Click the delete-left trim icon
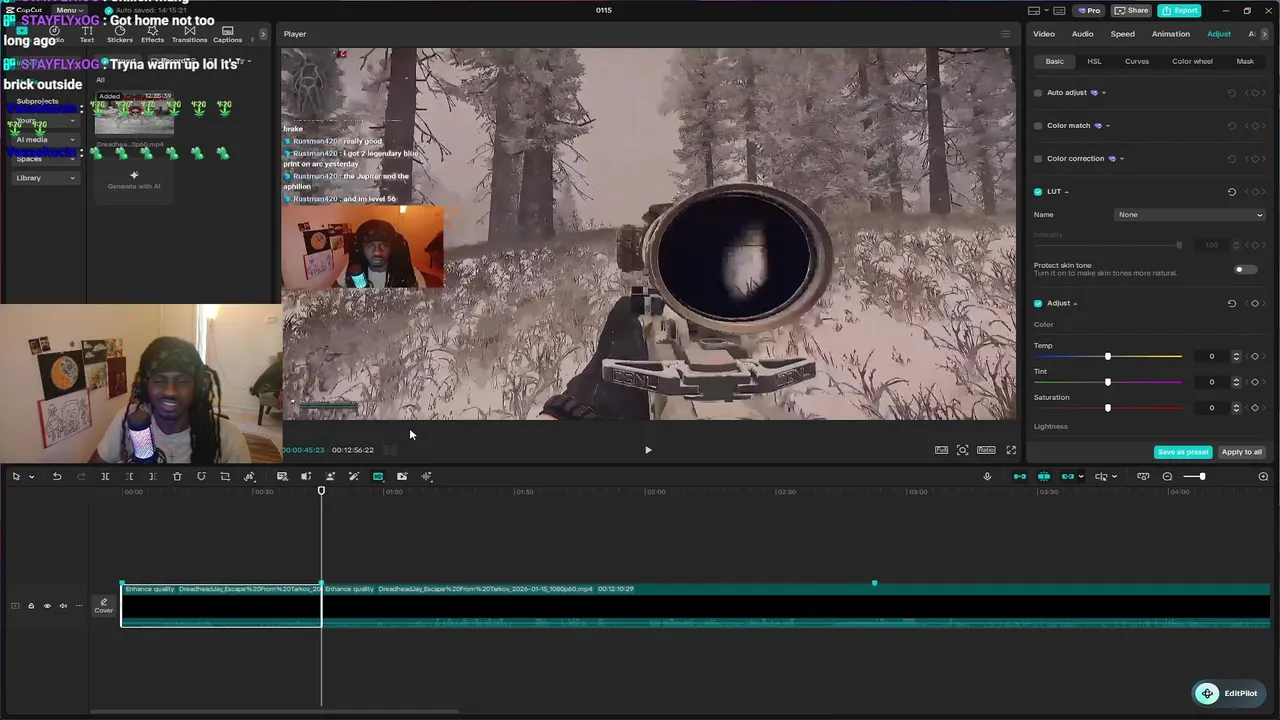Image resolution: width=1280 pixels, height=720 pixels. pos(129,477)
